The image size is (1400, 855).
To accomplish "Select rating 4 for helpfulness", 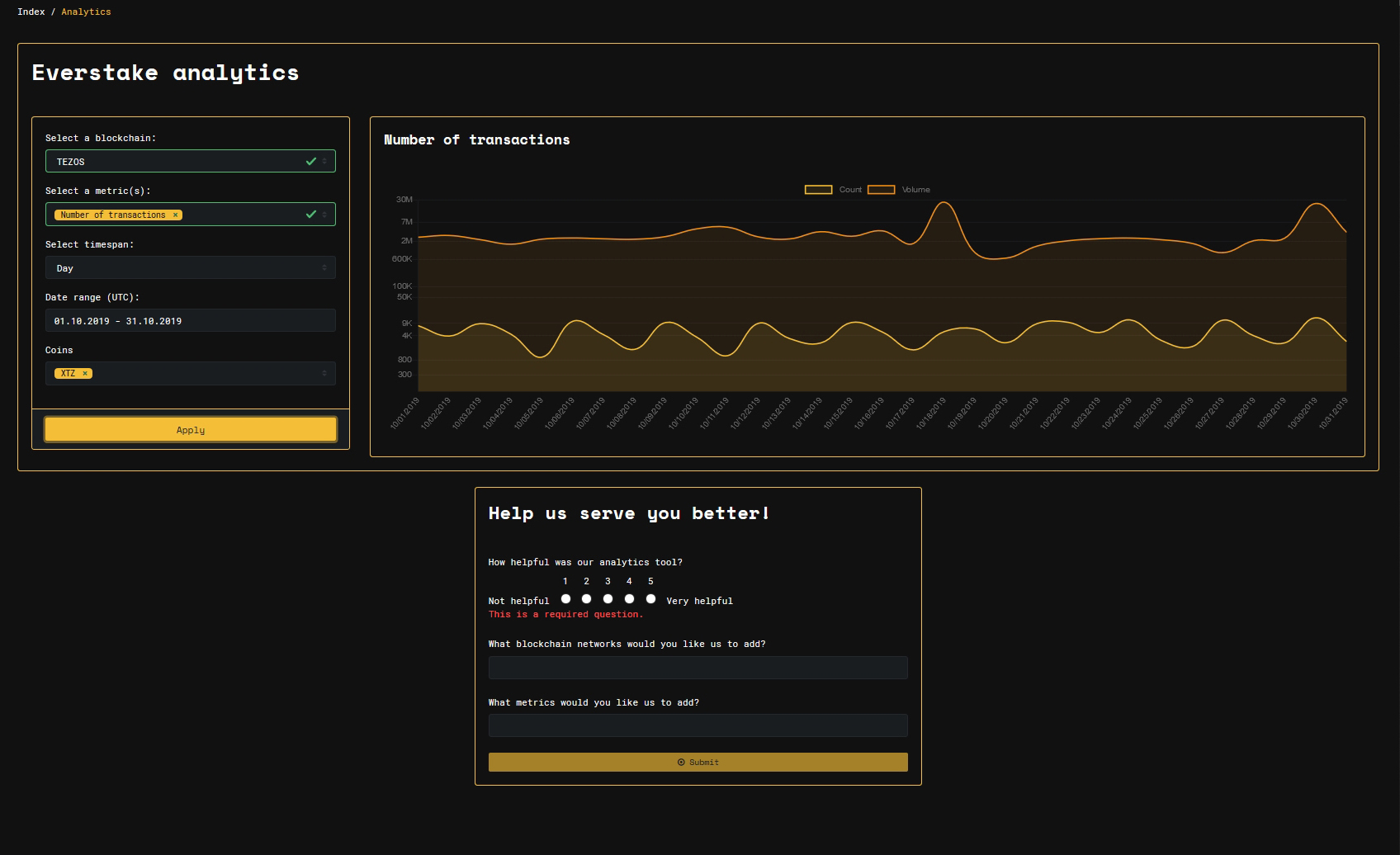I will 629,599.
